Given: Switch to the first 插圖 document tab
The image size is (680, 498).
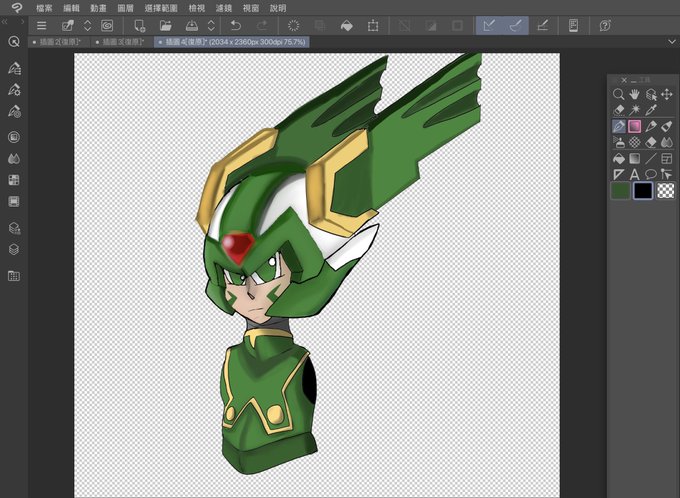Looking at the screenshot, I should point(59,43).
